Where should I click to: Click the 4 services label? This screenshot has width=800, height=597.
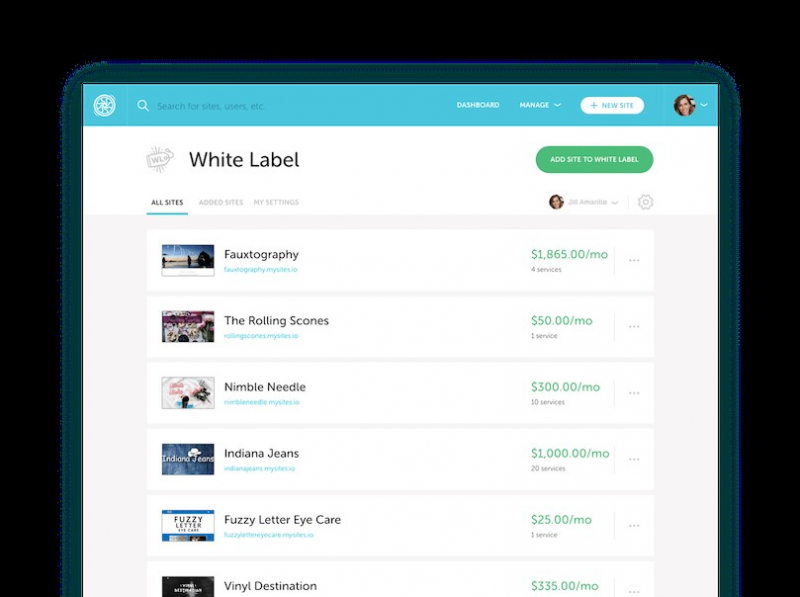(x=546, y=269)
